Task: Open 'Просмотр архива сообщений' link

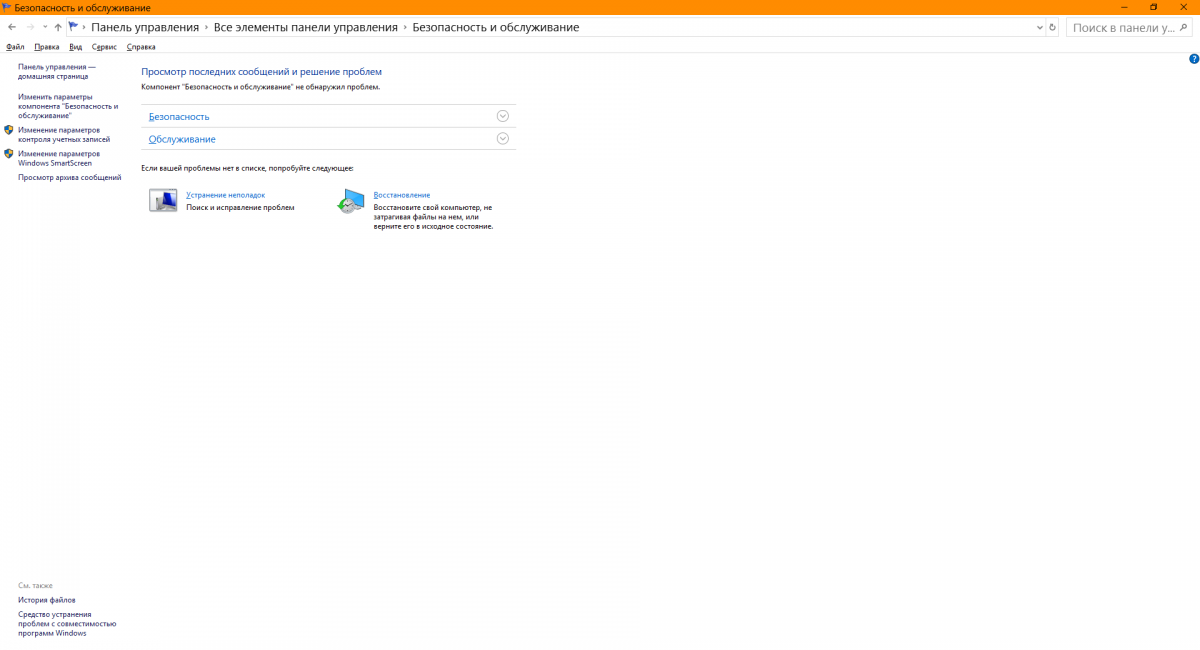Action: click(x=69, y=177)
